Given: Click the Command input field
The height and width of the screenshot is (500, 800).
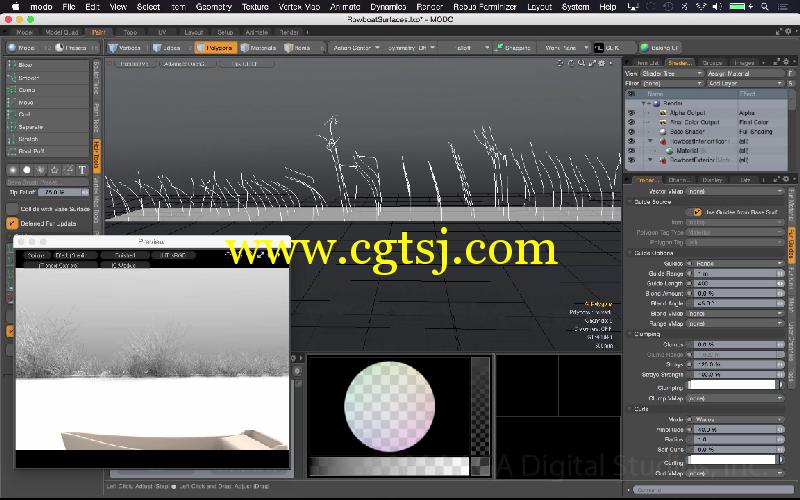Looking at the screenshot, I should tap(712, 490).
